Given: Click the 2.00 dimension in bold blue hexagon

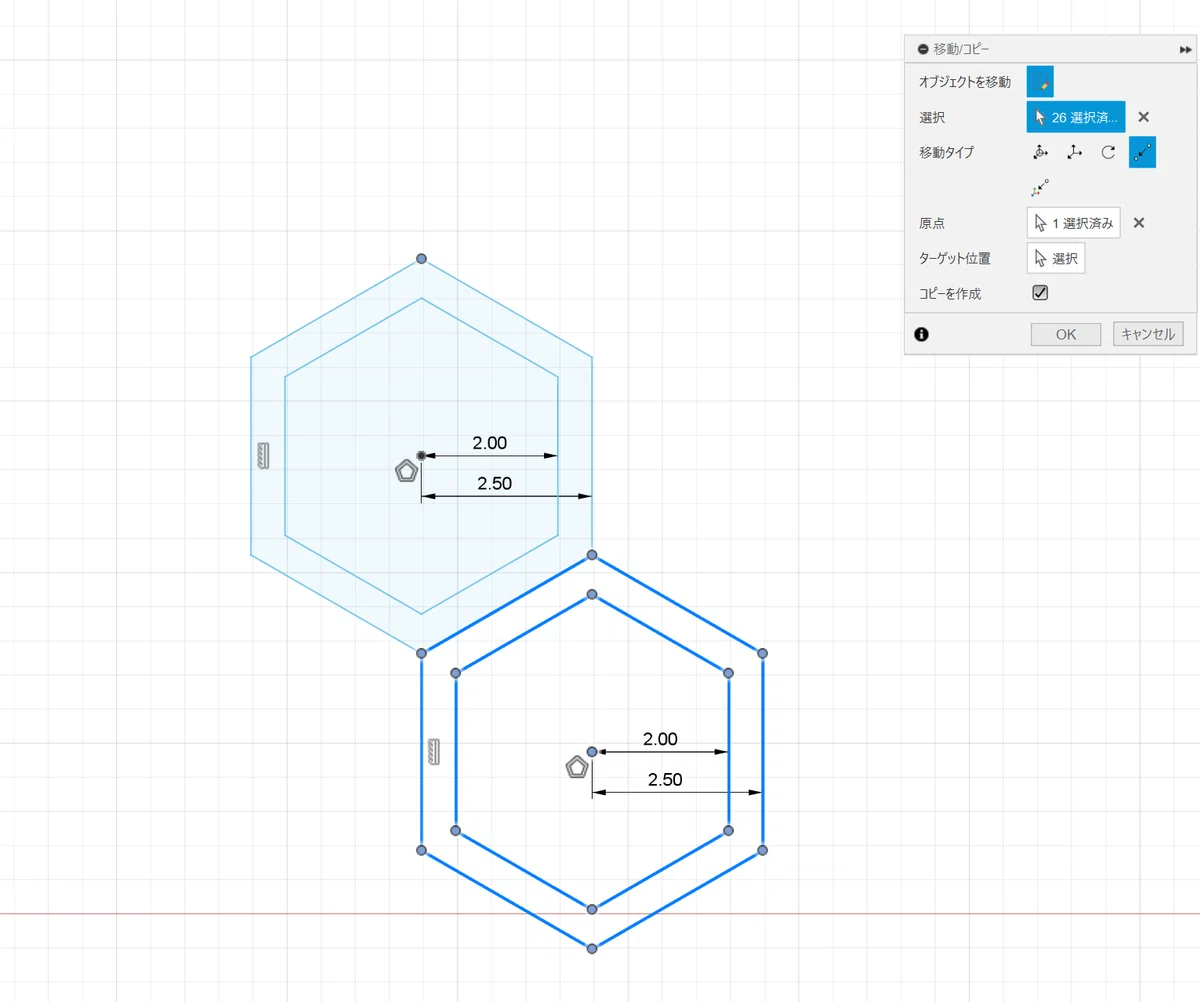Looking at the screenshot, I should click(x=660, y=739).
